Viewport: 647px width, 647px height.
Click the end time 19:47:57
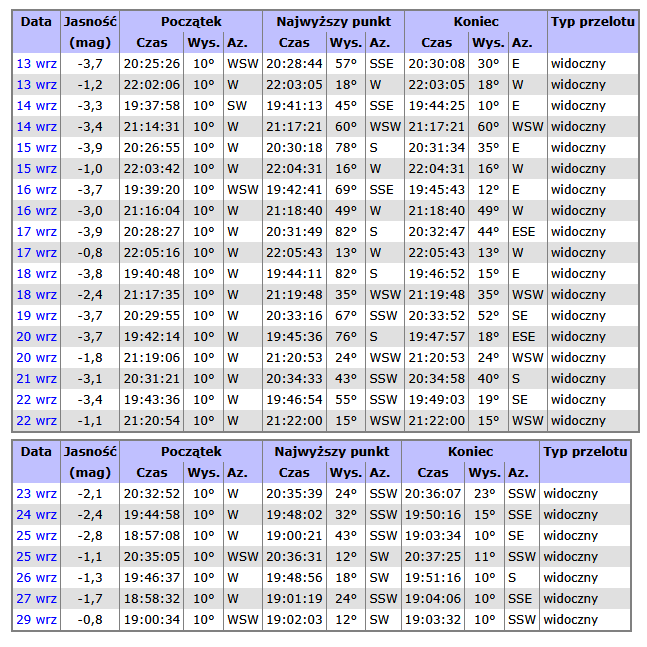[x=437, y=337]
